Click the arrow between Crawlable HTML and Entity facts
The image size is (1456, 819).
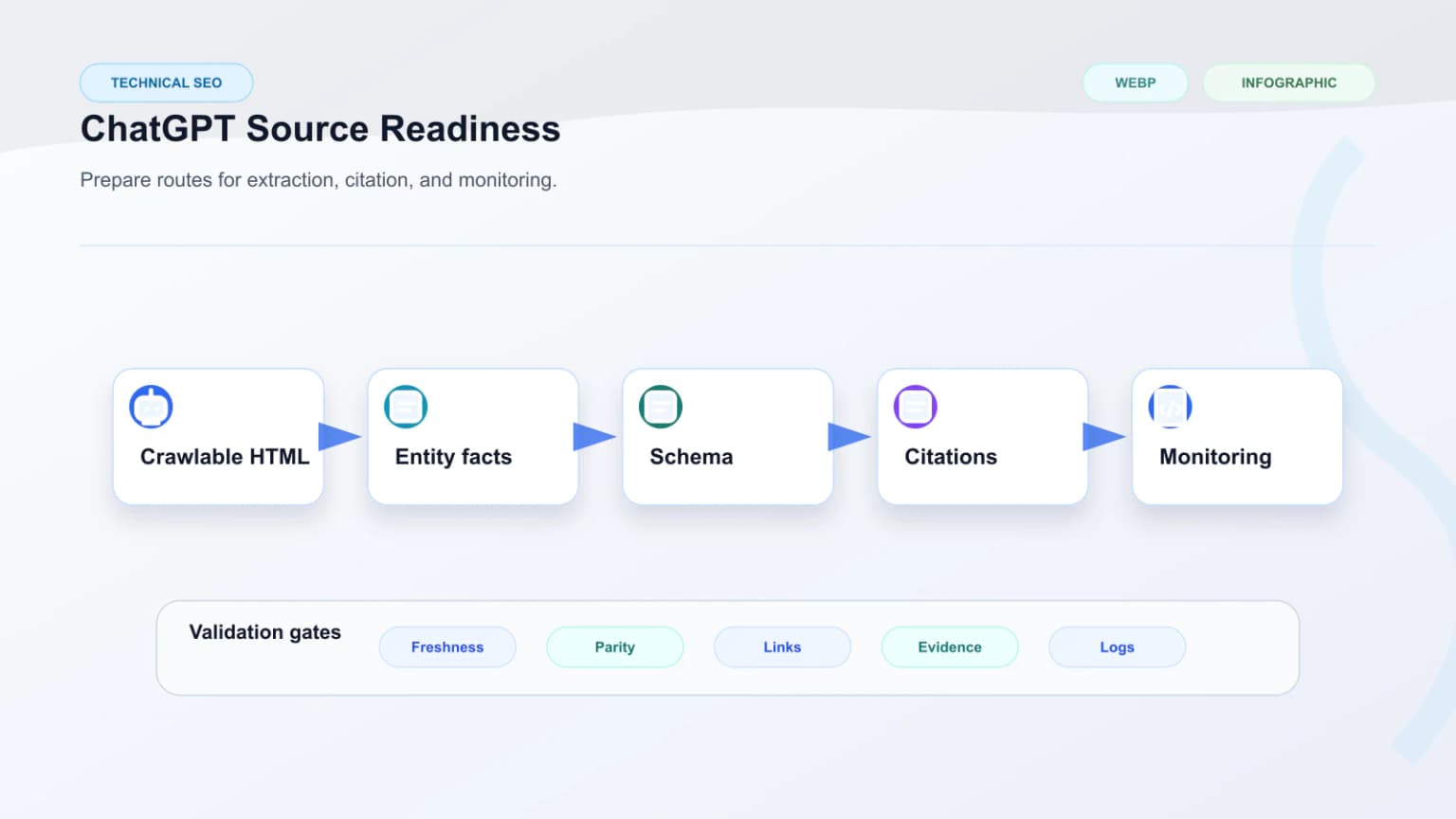339,437
